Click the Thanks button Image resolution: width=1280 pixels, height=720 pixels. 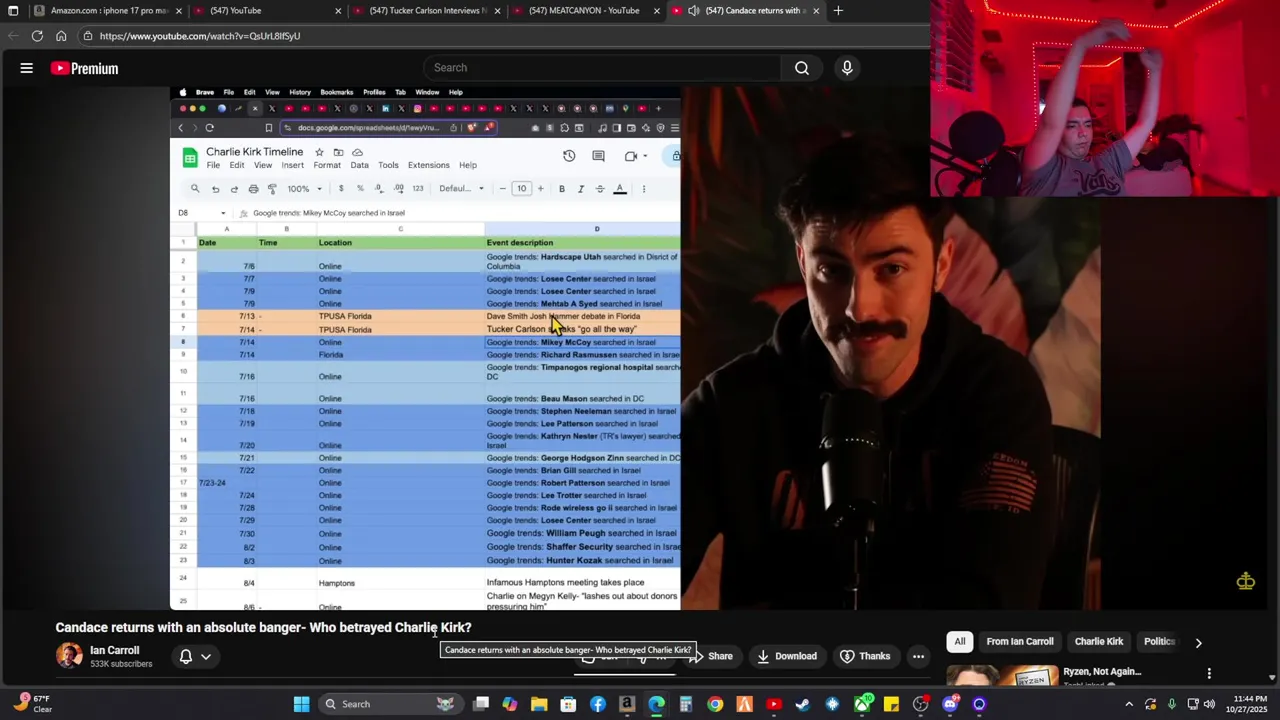tap(865, 656)
